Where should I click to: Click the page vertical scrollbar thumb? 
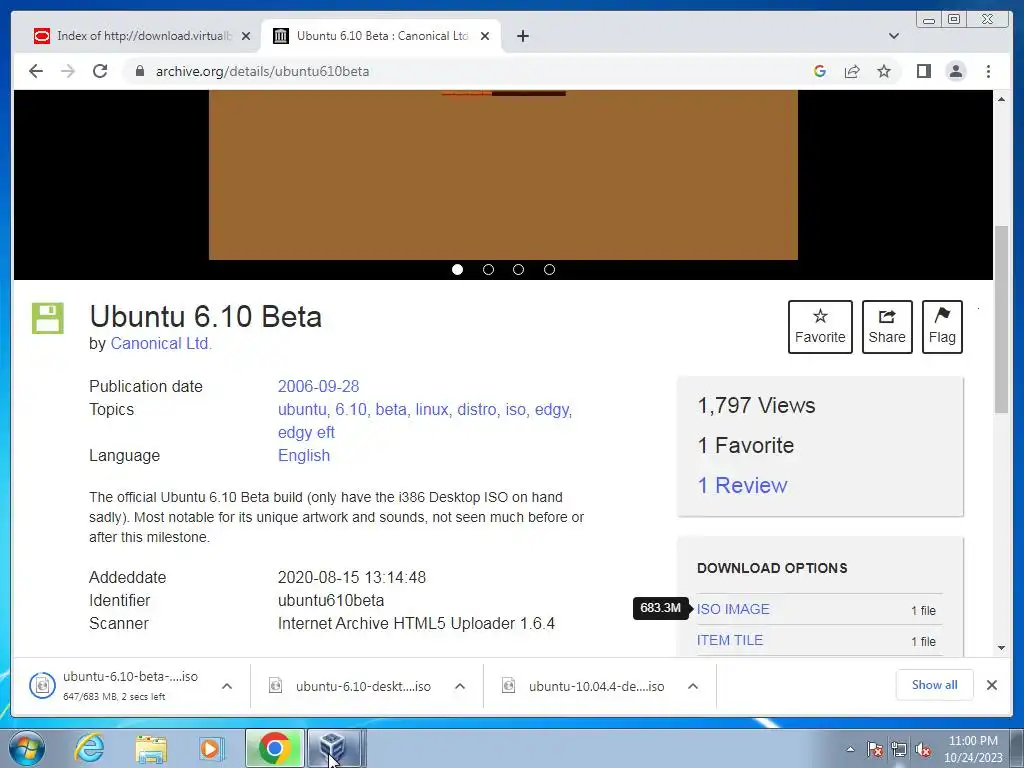tap(1001, 319)
